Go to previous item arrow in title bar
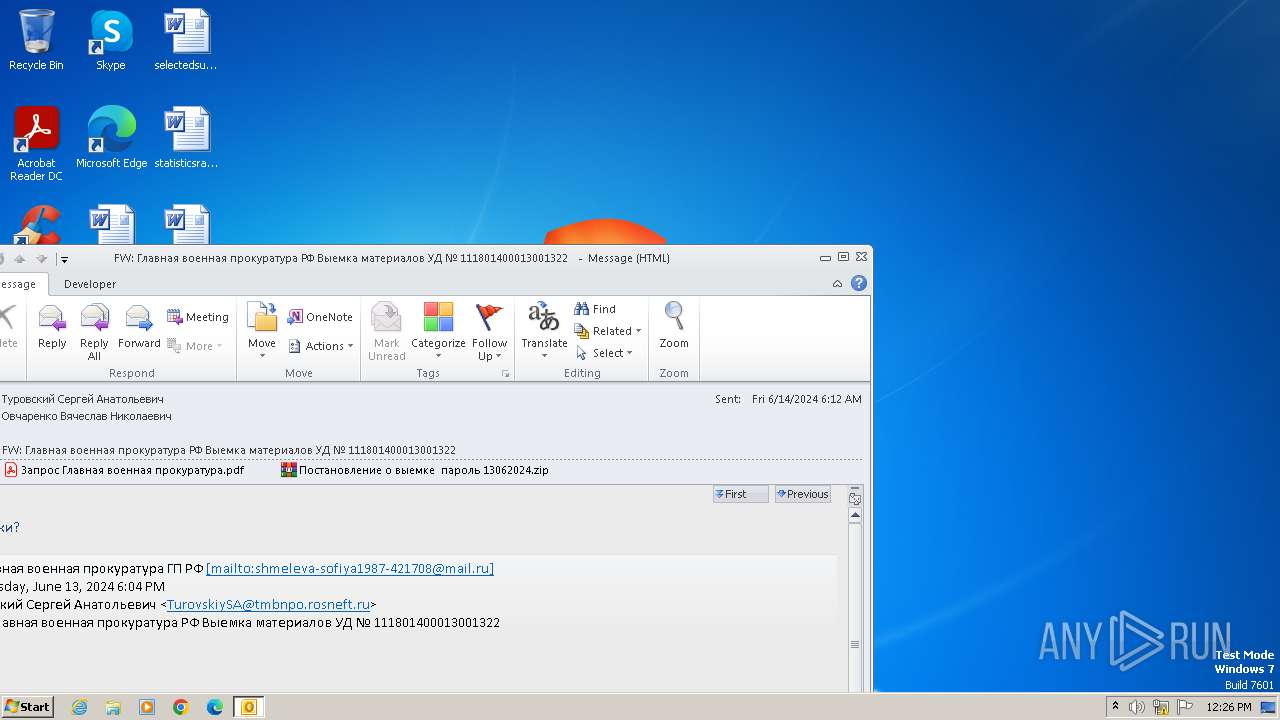Screen dimensions: 1280x720 pos(19,258)
